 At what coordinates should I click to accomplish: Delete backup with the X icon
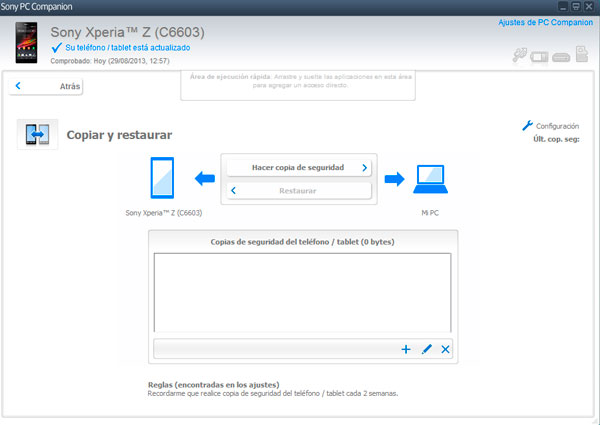(x=445, y=349)
